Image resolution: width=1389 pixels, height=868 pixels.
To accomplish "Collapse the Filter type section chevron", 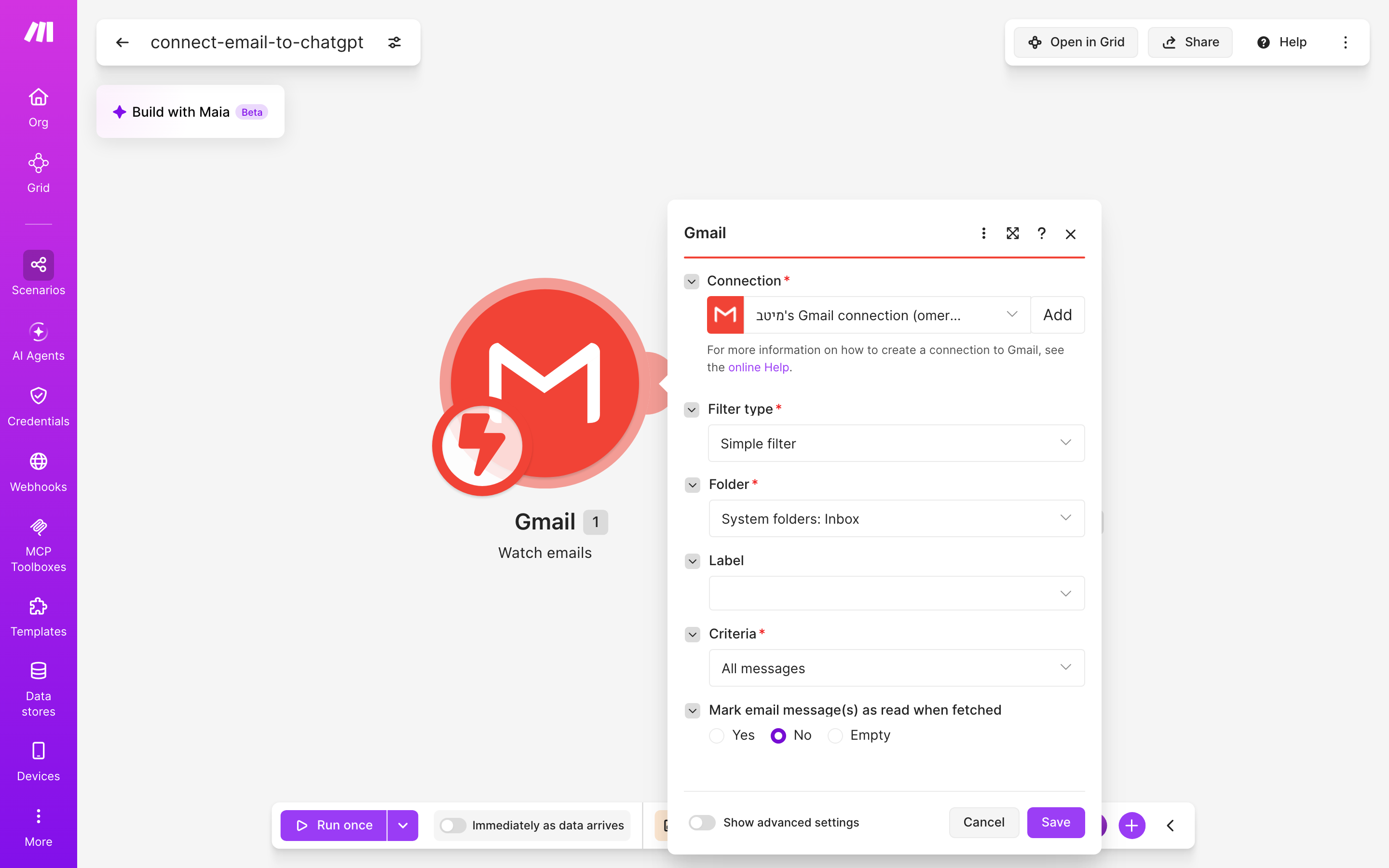I will 692,410.
